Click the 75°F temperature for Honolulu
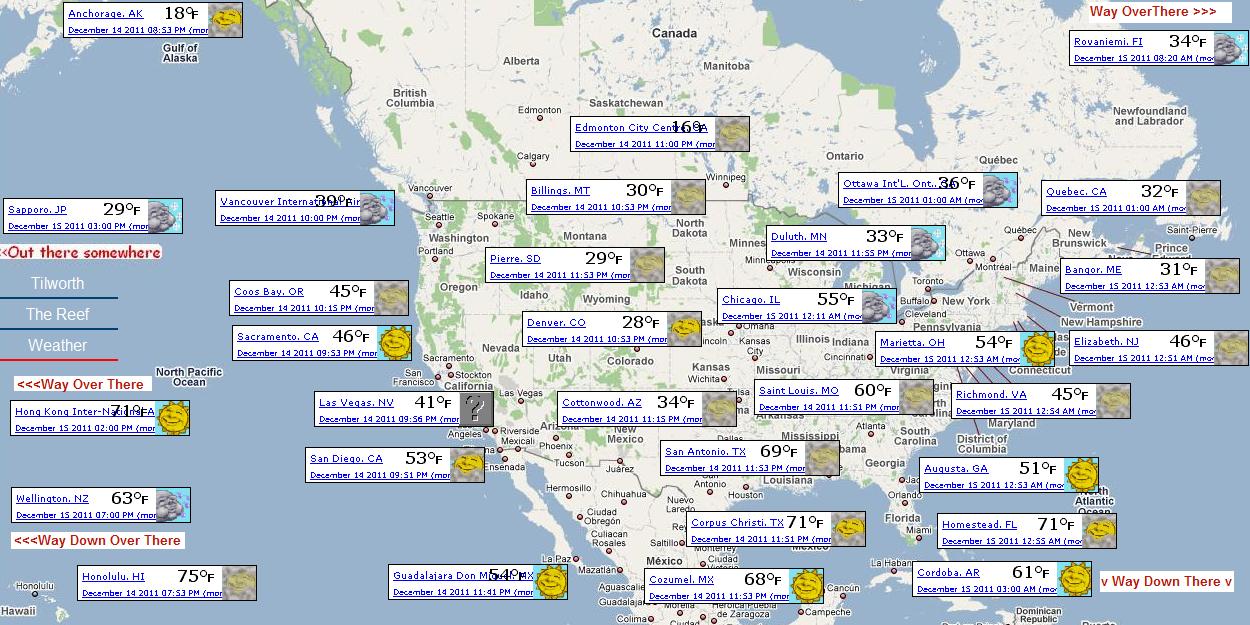The width and height of the screenshot is (1250, 625). pyautogui.click(x=196, y=576)
